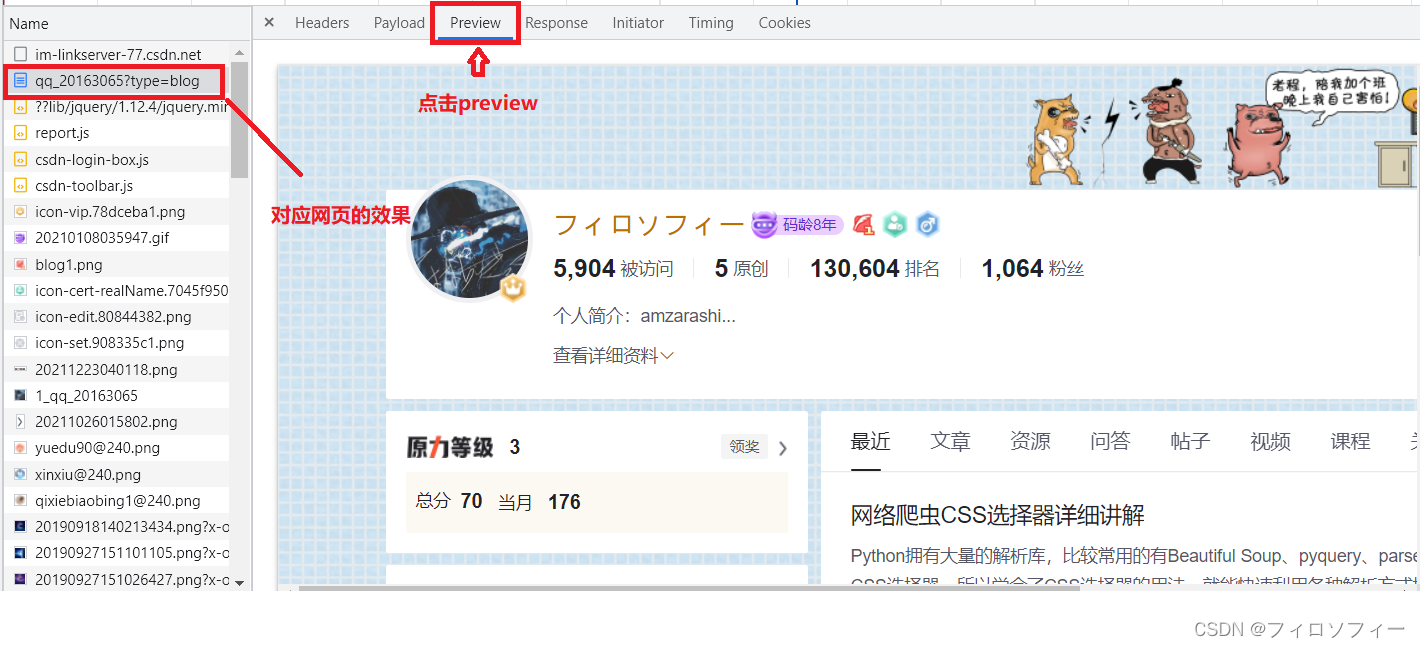Select the 最近 tab
This screenshot has width=1420, height=648.
tap(870, 441)
